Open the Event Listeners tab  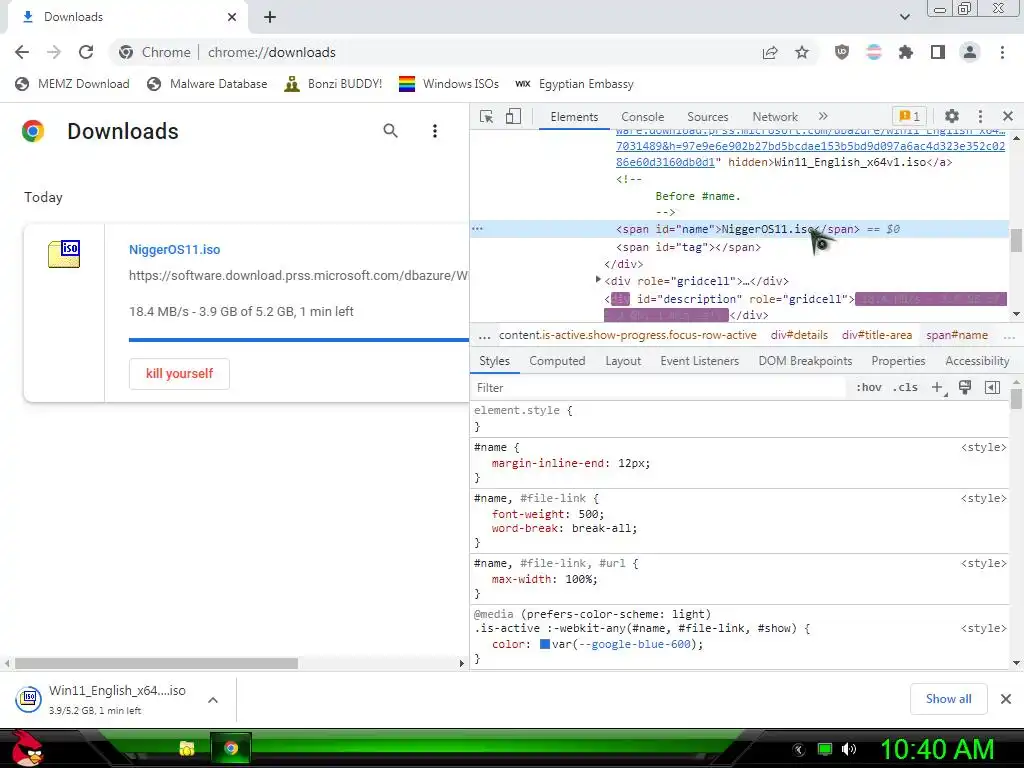699,360
